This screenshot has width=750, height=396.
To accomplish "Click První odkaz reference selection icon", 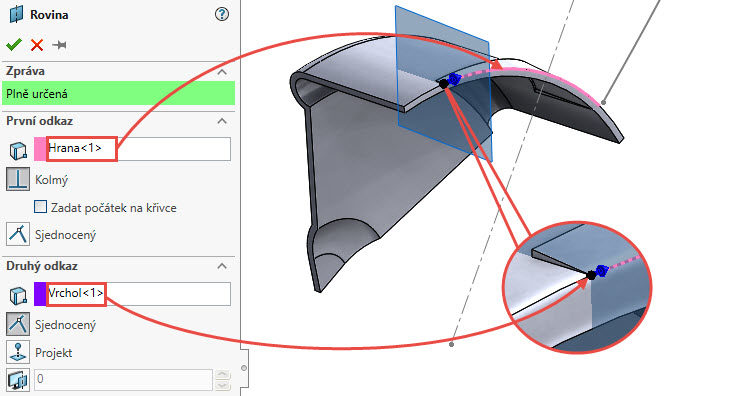I will 18,150.
